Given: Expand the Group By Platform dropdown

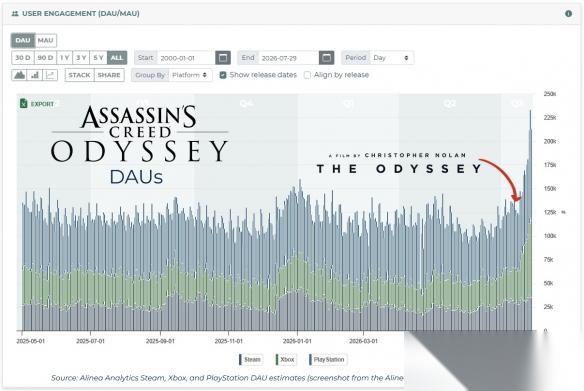Looking at the screenshot, I should (x=190, y=75).
